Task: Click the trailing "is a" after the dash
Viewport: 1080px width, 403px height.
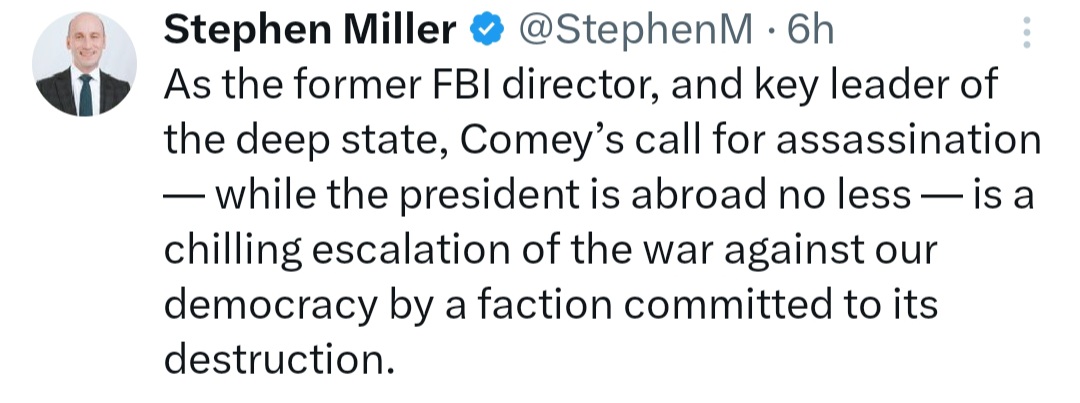Action: 1002,196
